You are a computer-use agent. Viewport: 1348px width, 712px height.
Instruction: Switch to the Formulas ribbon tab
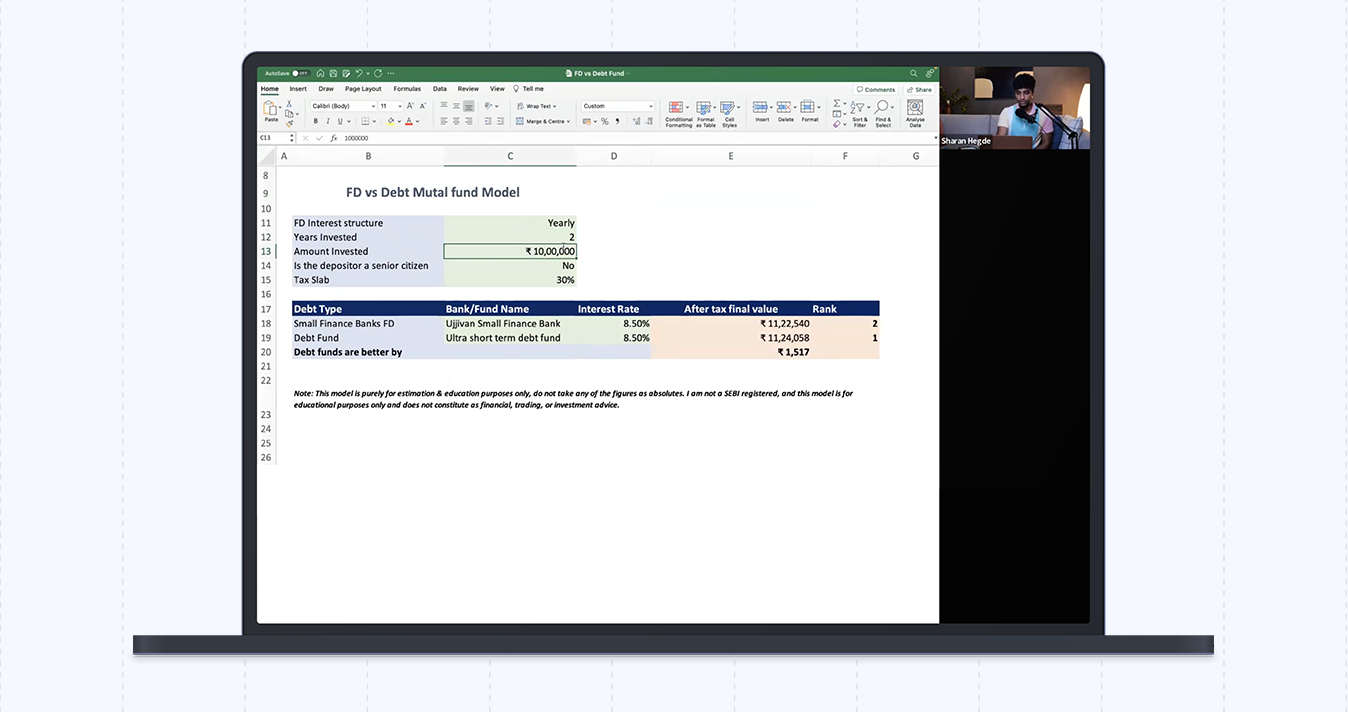point(407,89)
